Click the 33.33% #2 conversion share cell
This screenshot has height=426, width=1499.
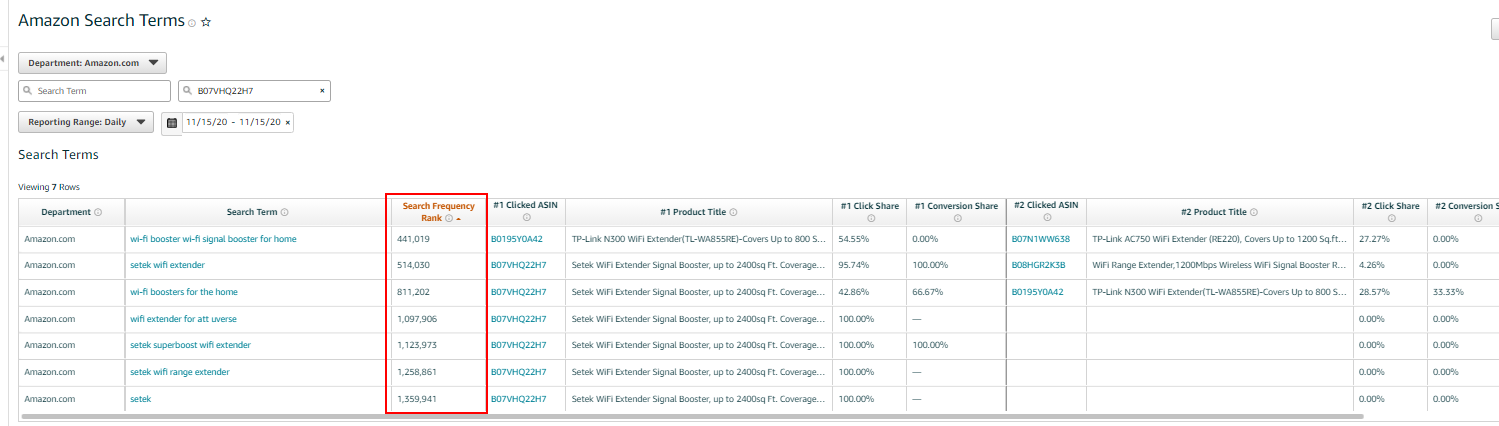[x=1447, y=292]
